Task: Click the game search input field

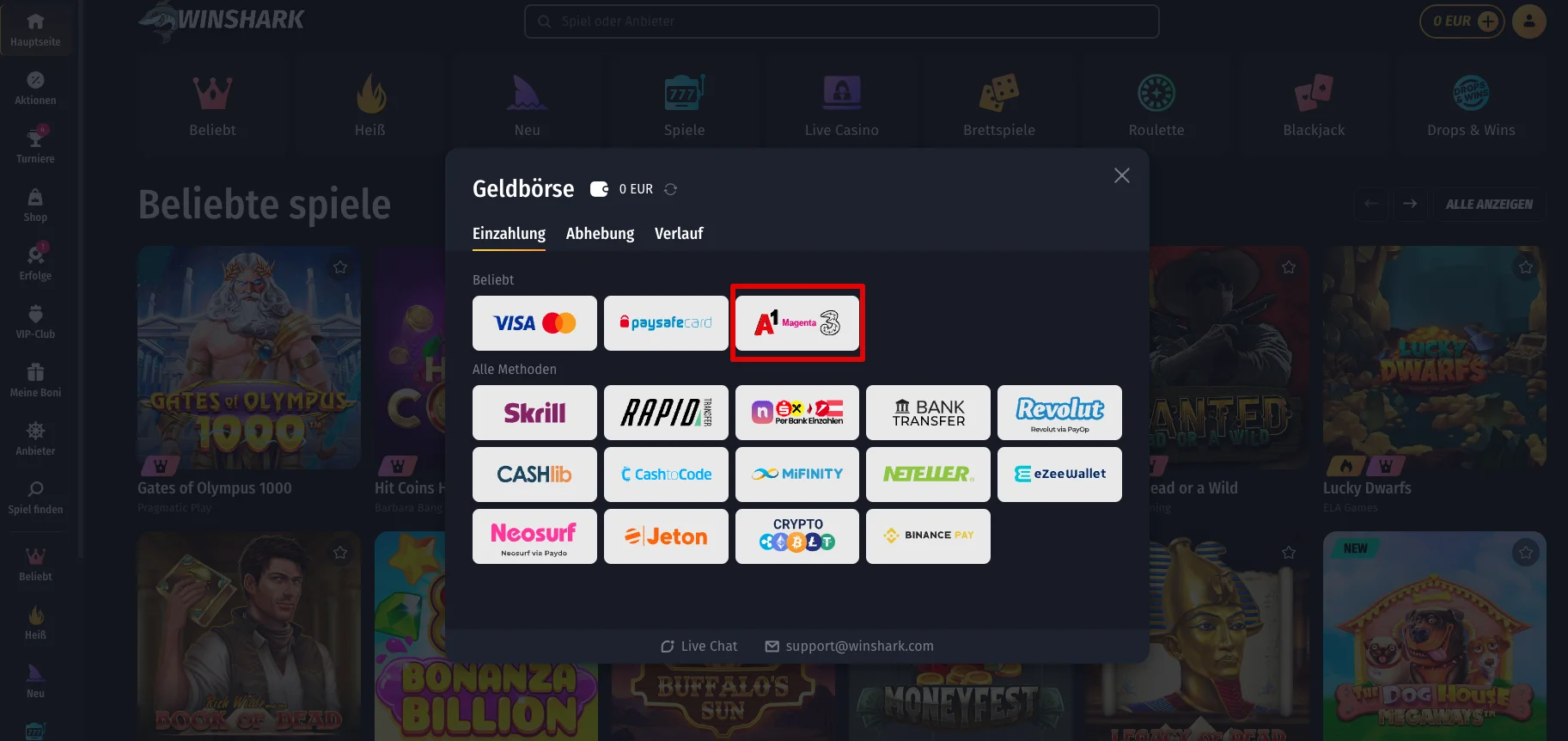Action: pyautogui.click(x=842, y=21)
